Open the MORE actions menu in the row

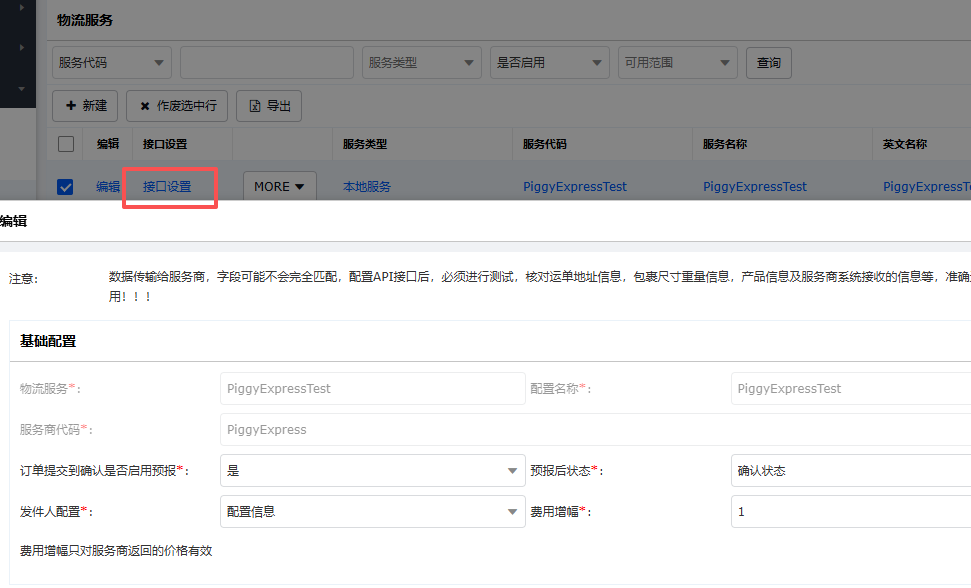[279, 187]
